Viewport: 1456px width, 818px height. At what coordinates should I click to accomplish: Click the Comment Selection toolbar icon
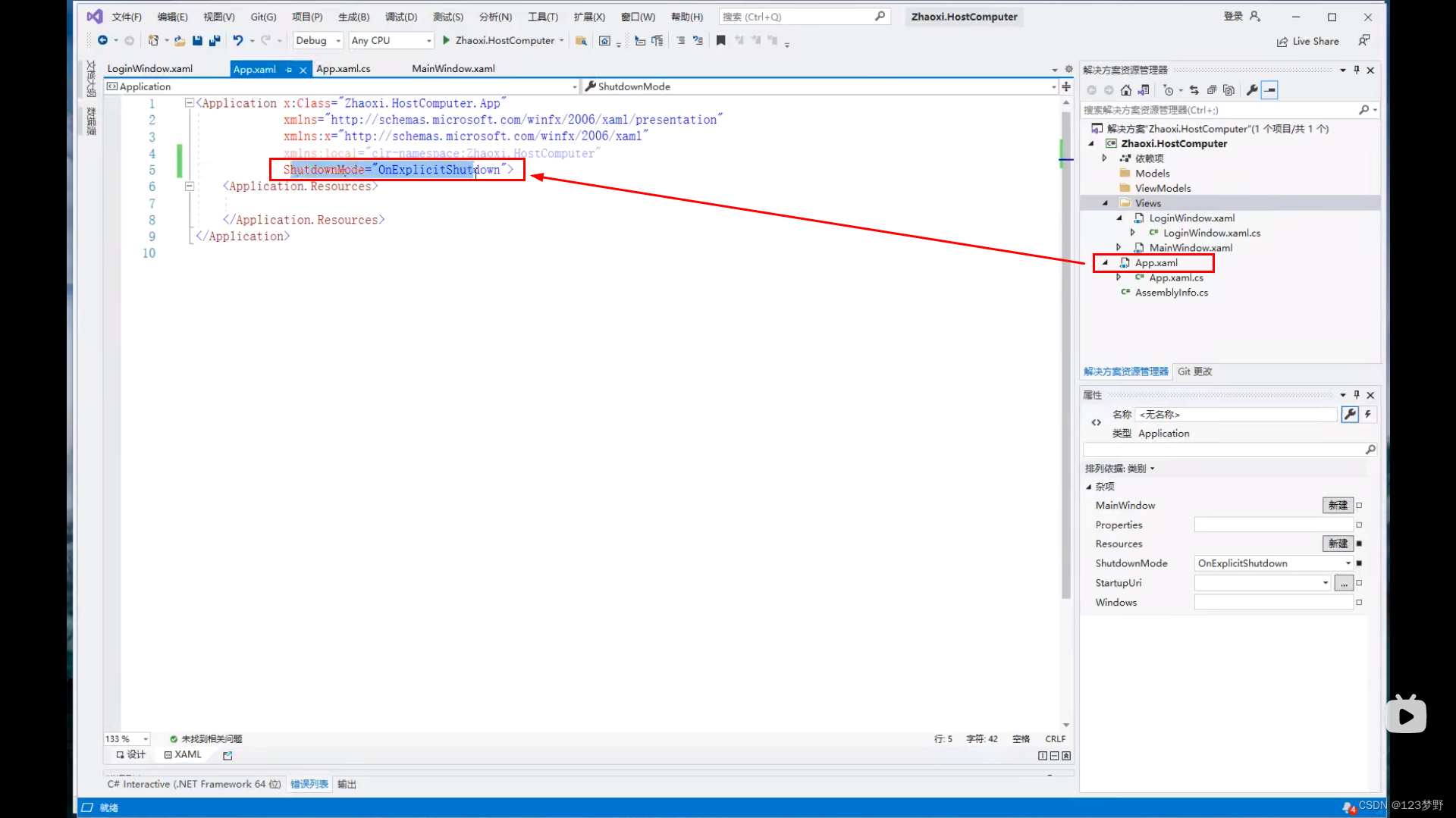(680, 41)
